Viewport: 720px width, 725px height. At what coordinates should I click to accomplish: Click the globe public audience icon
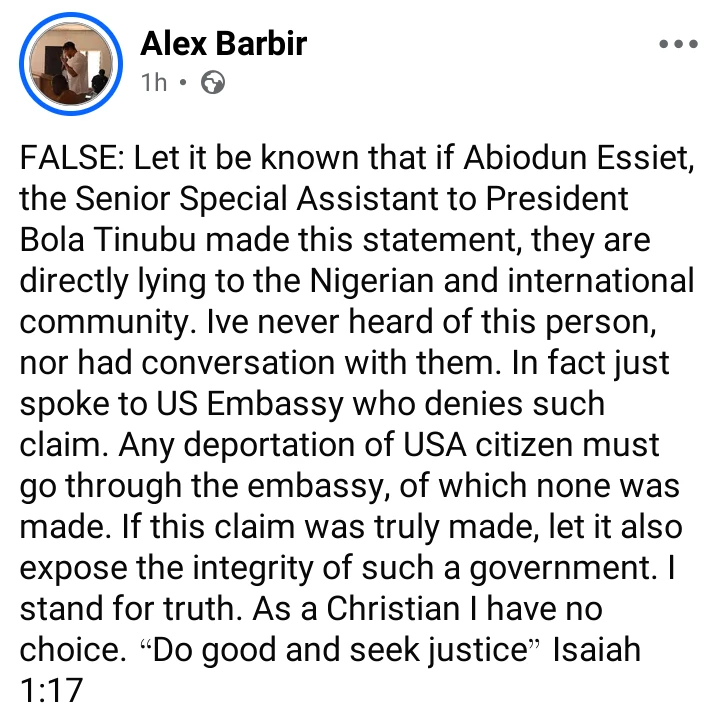point(213,83)
